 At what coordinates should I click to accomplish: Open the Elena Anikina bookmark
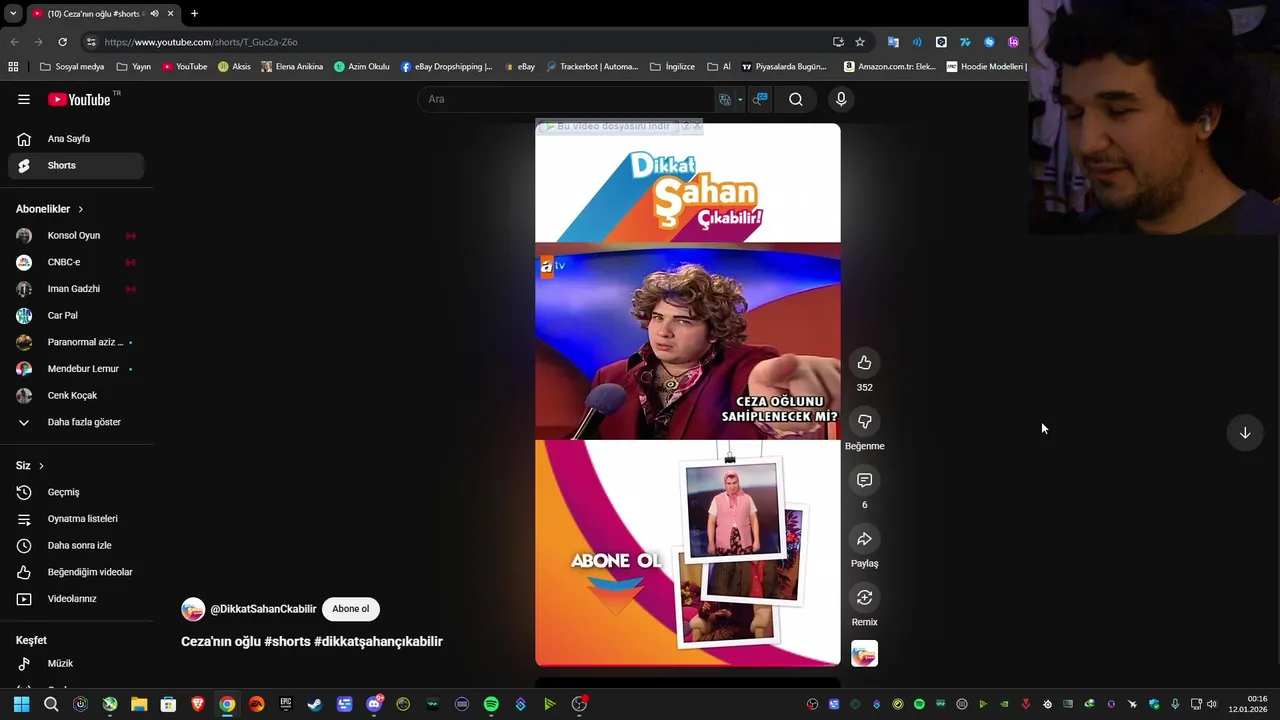(292, 67)
